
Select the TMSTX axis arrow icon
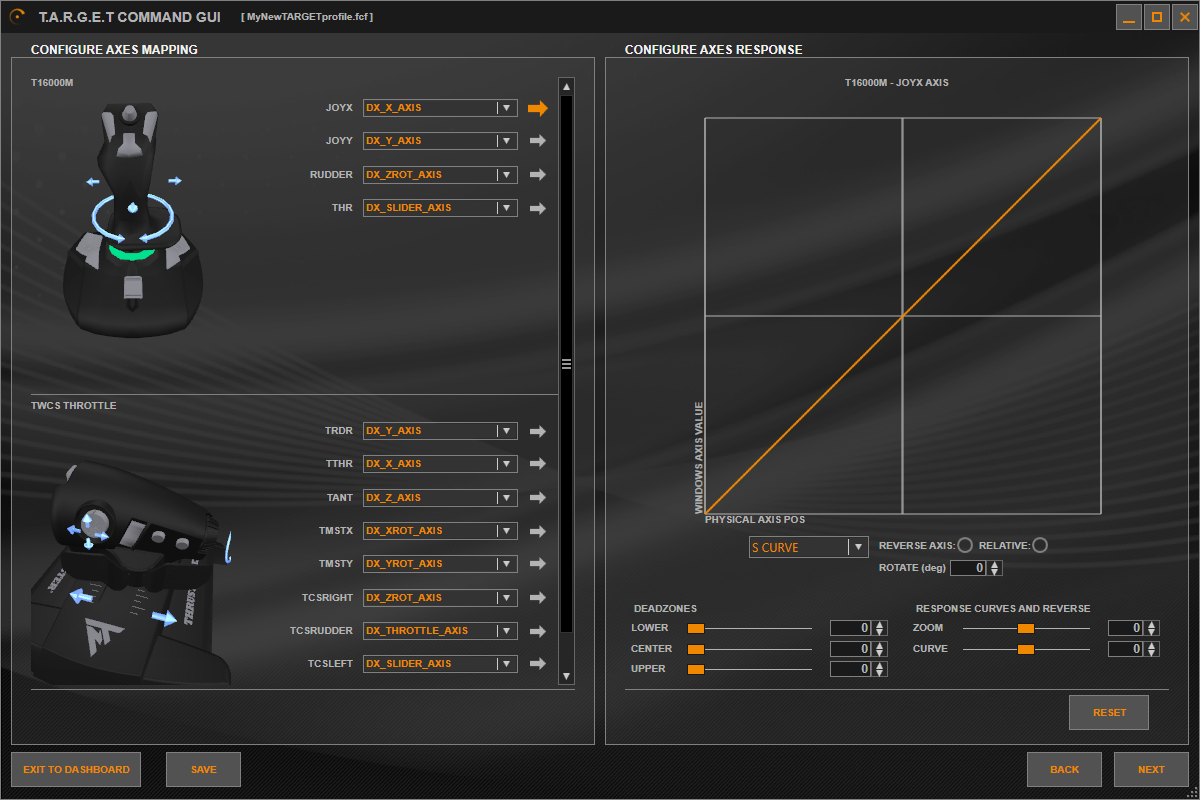click(x=538, y=531)
